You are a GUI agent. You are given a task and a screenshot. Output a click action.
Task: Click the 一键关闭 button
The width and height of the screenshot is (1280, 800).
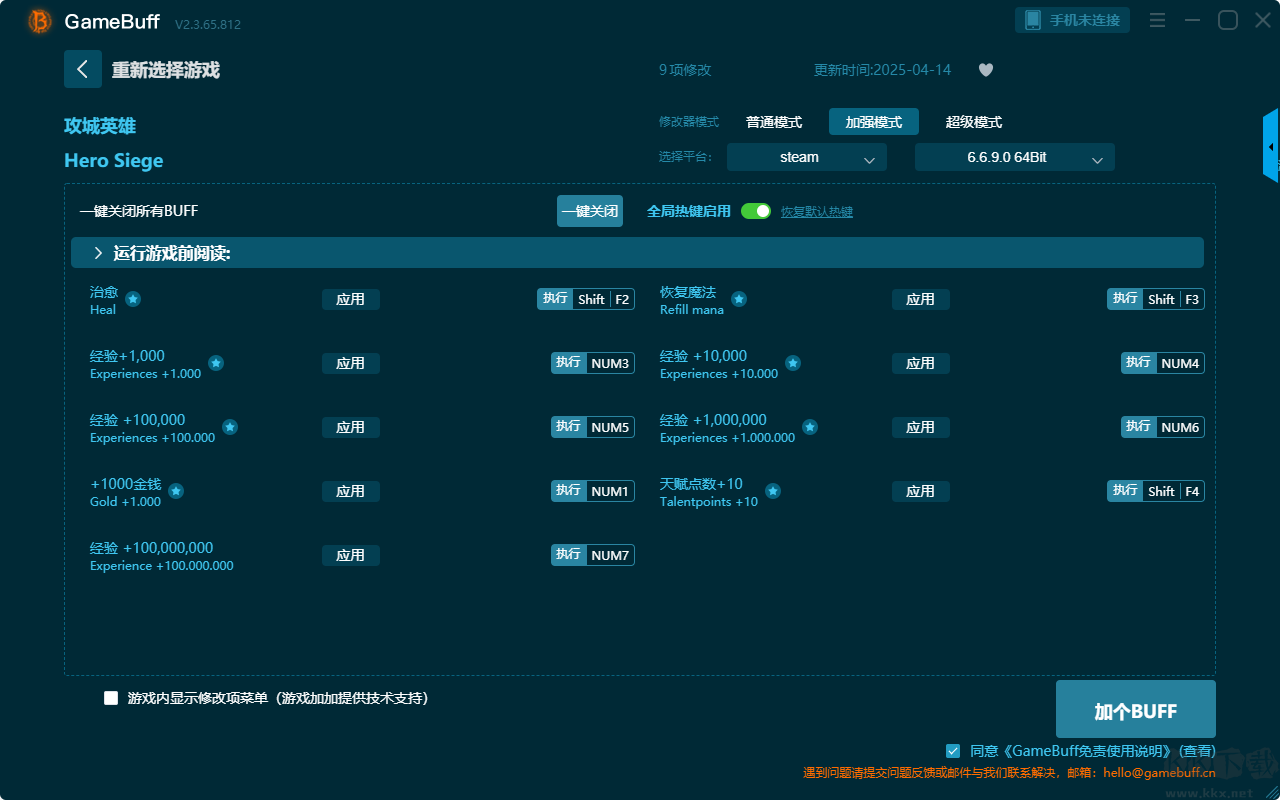pos(590,211)
